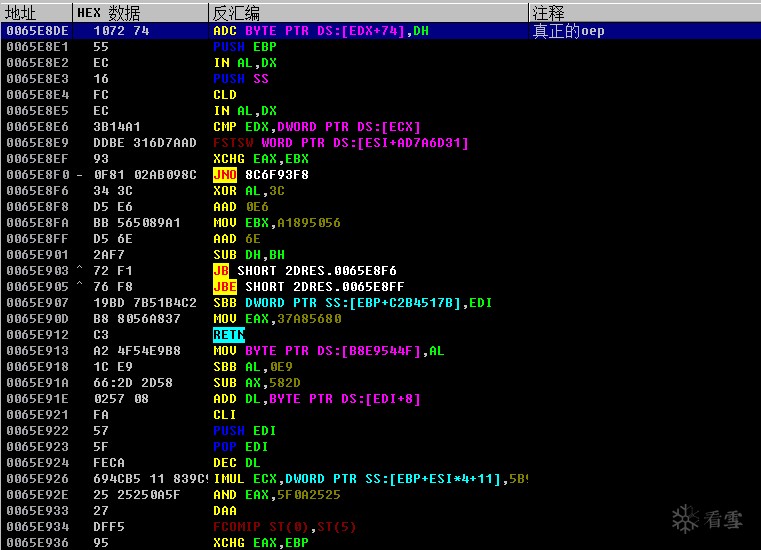Select SBB AL,0E9 instruction
Screen dimensions: 761x550
pyautogui.click(x=253, y=367)
